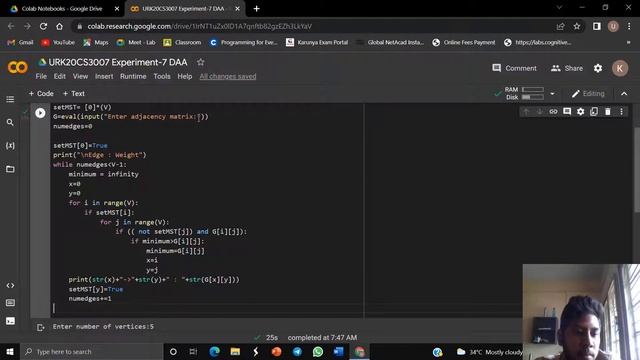Bookmark this page star icon
Viewport: 640px width, 360px height.
coord(577,26)
